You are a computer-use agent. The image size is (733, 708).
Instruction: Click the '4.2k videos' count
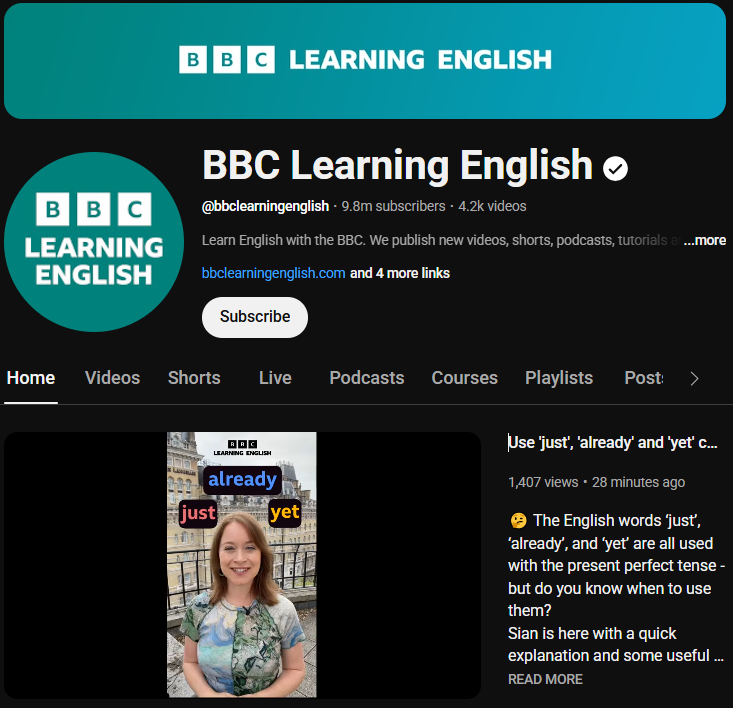tap(492, 206)
